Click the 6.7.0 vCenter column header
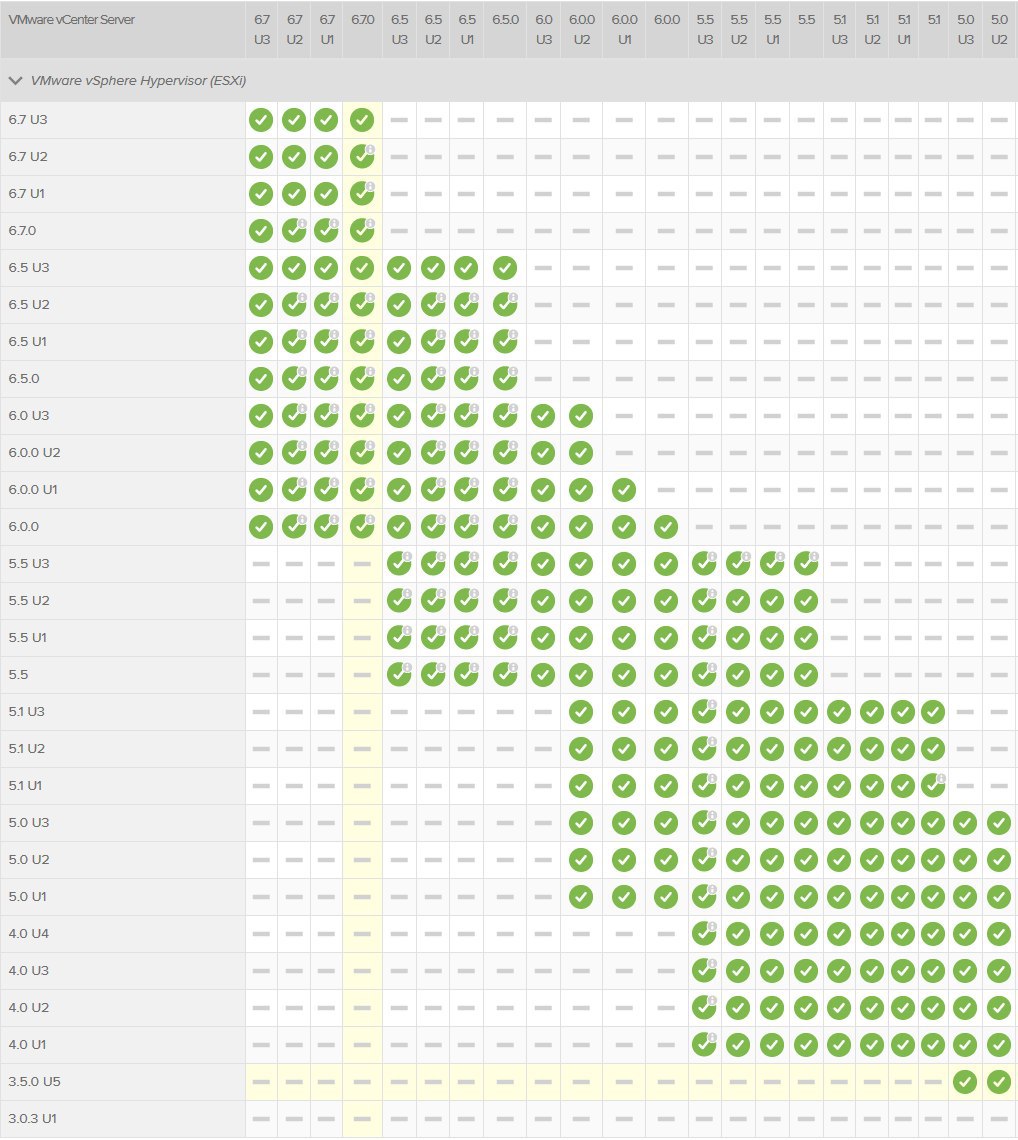This screenshot has width=1018, height=1140. (x=362, y=20)
